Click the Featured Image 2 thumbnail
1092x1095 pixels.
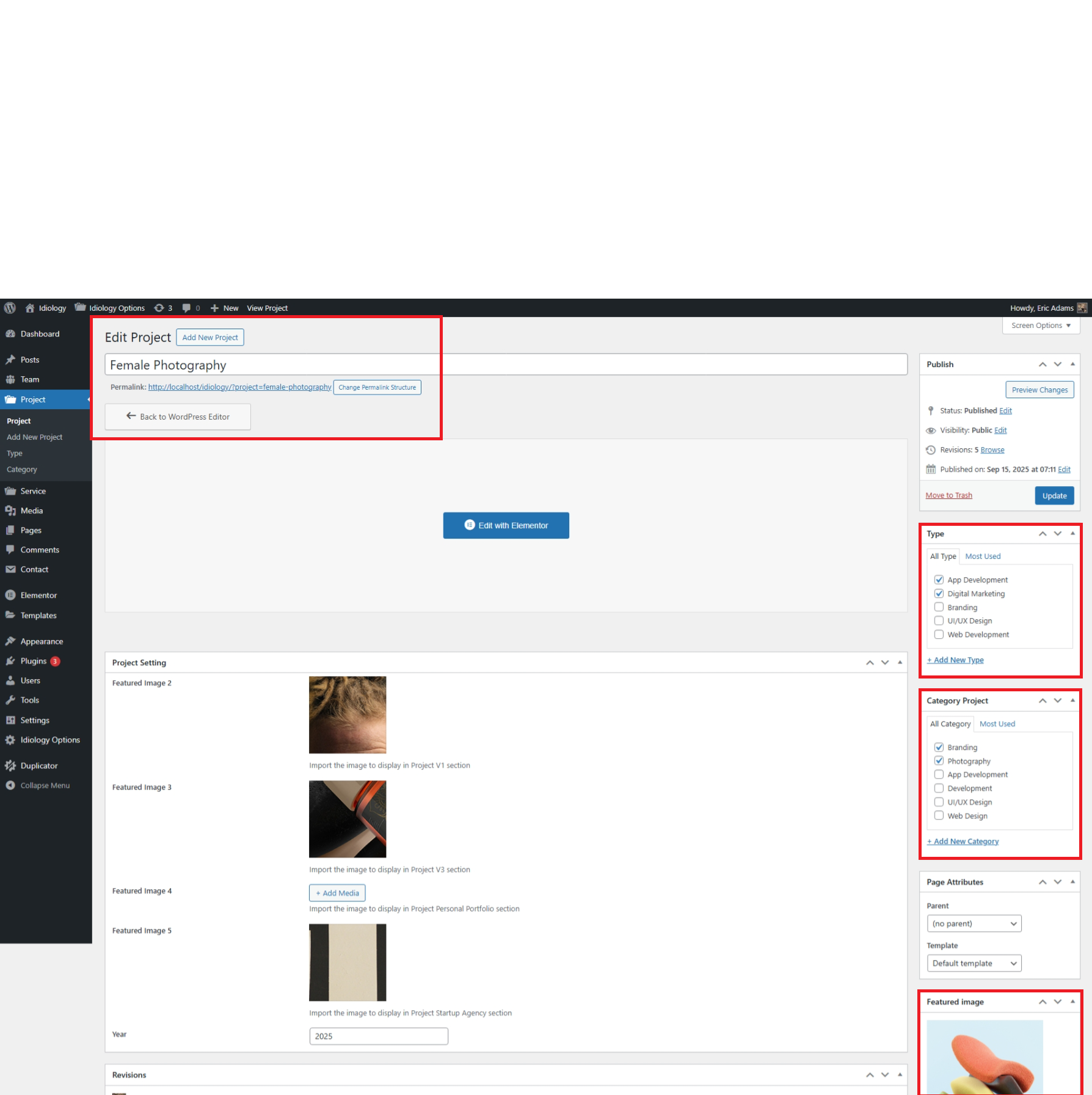pyautogui.click(x=348, y=715)
